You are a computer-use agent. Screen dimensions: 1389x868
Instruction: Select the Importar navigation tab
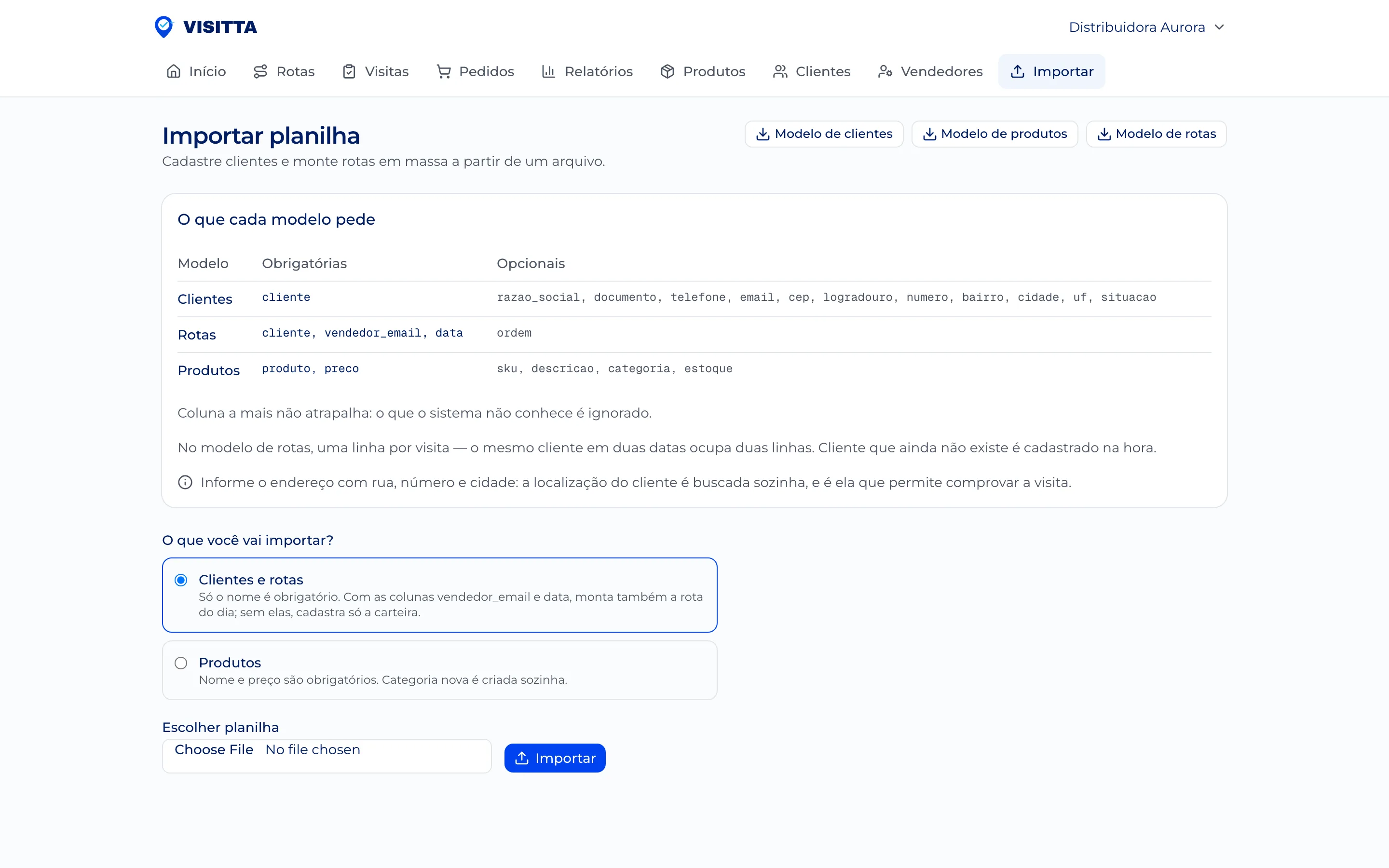tap(1051, 71)
